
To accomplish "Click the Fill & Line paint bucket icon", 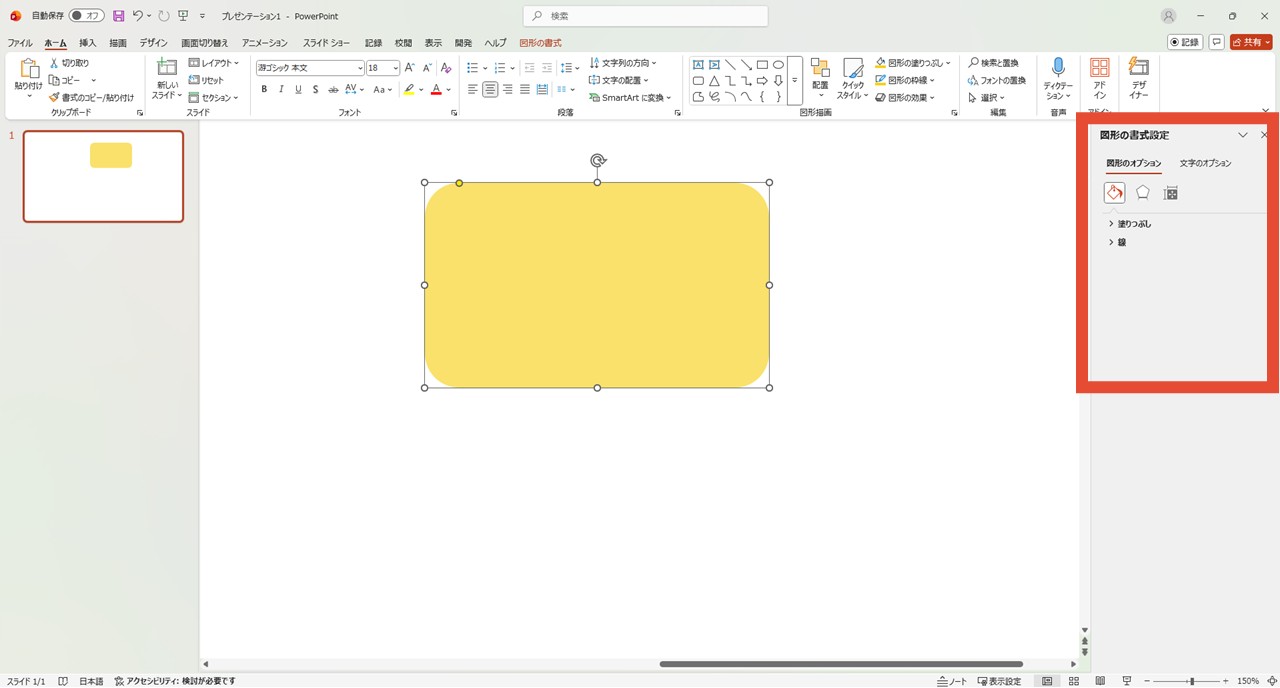I will (1114, 193).
